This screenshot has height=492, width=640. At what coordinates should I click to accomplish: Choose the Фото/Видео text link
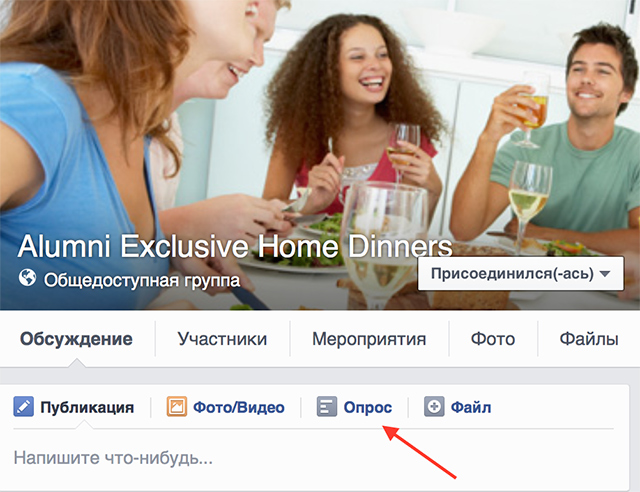tap(239, 407)
